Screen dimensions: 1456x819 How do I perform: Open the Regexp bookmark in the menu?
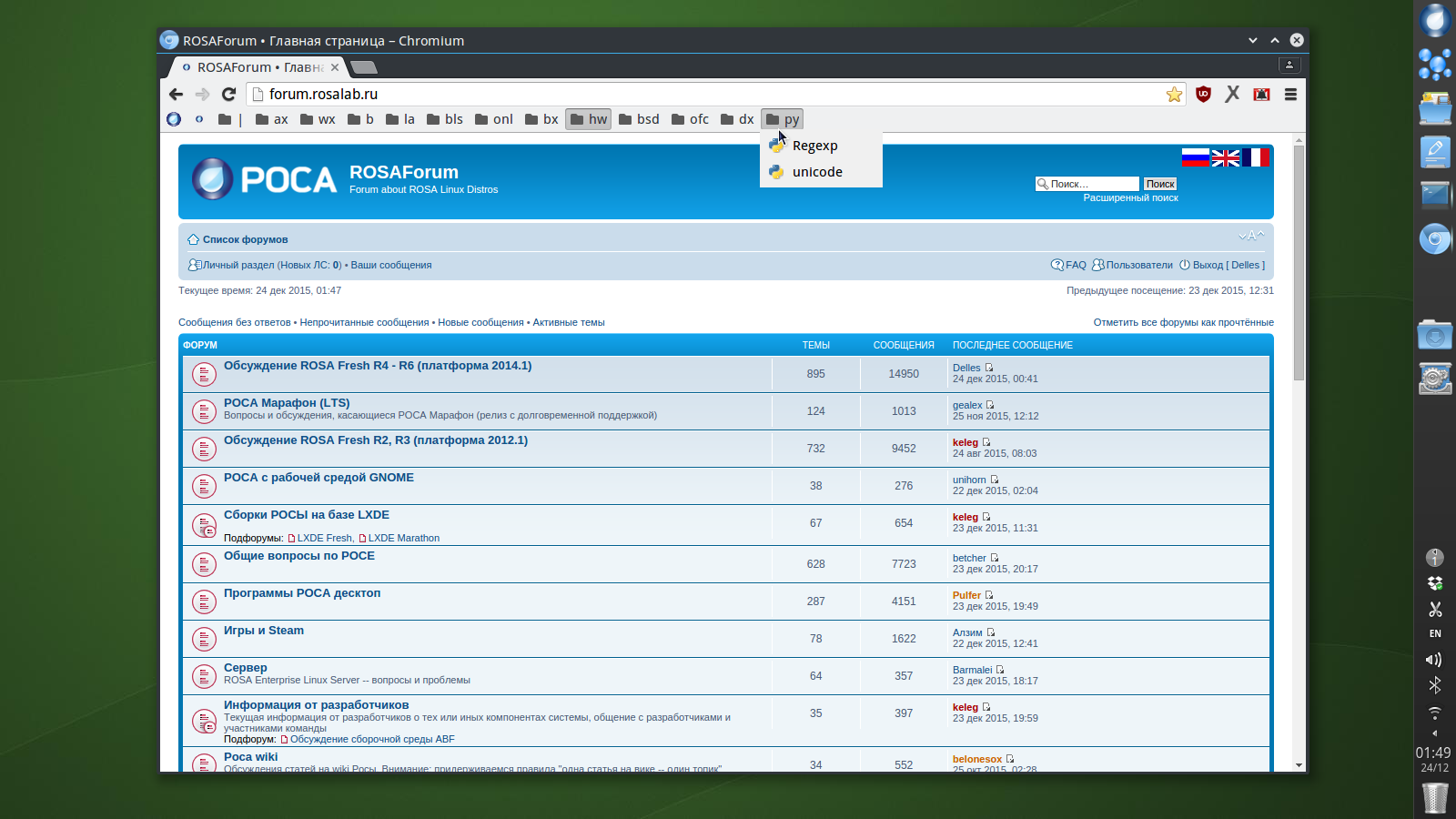(821, 146)
